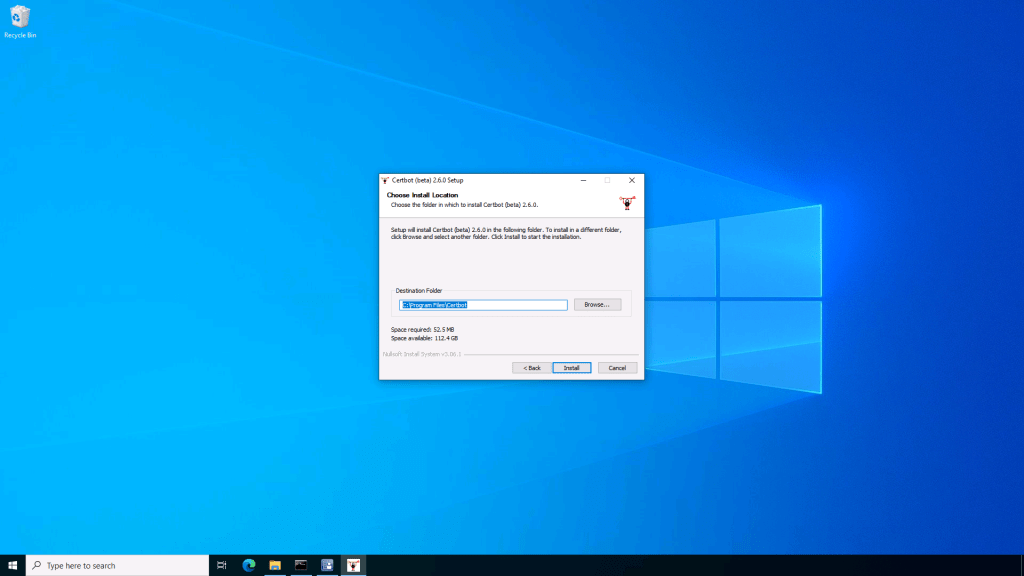Click the Certbot logo in the installer header
Viewport: 1024px width, 576px height.
click(x=627, y=202)
